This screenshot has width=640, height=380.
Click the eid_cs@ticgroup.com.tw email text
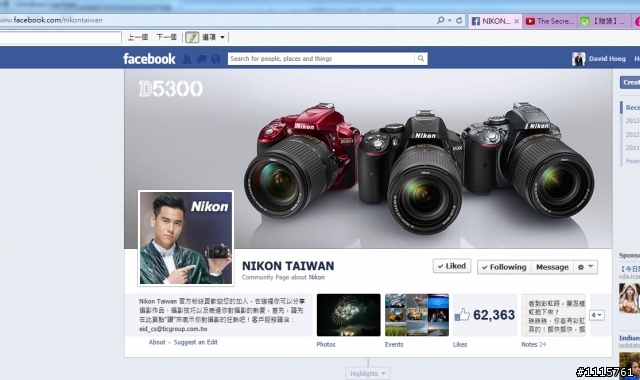(173, 329)
